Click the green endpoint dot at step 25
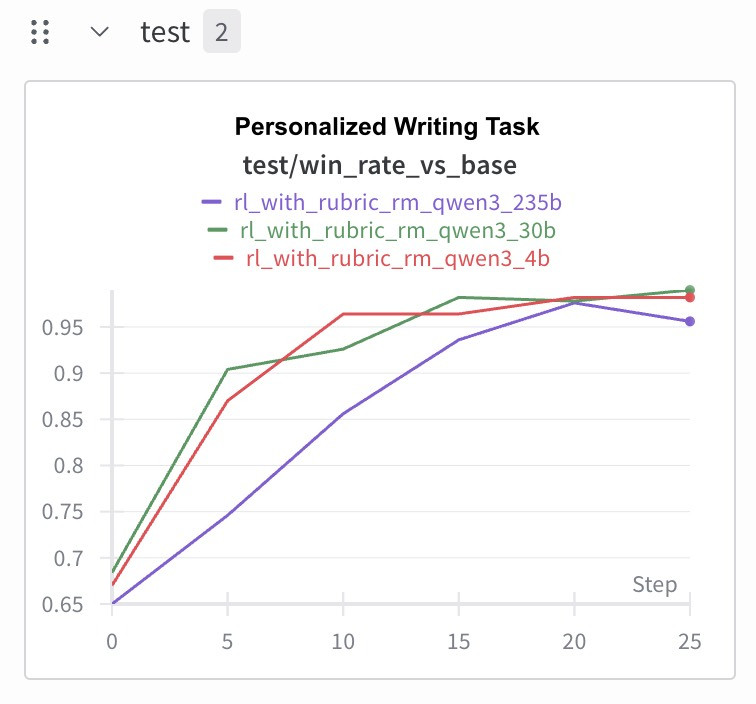Viewport: 756px width, 704px height. coord(690,290)
